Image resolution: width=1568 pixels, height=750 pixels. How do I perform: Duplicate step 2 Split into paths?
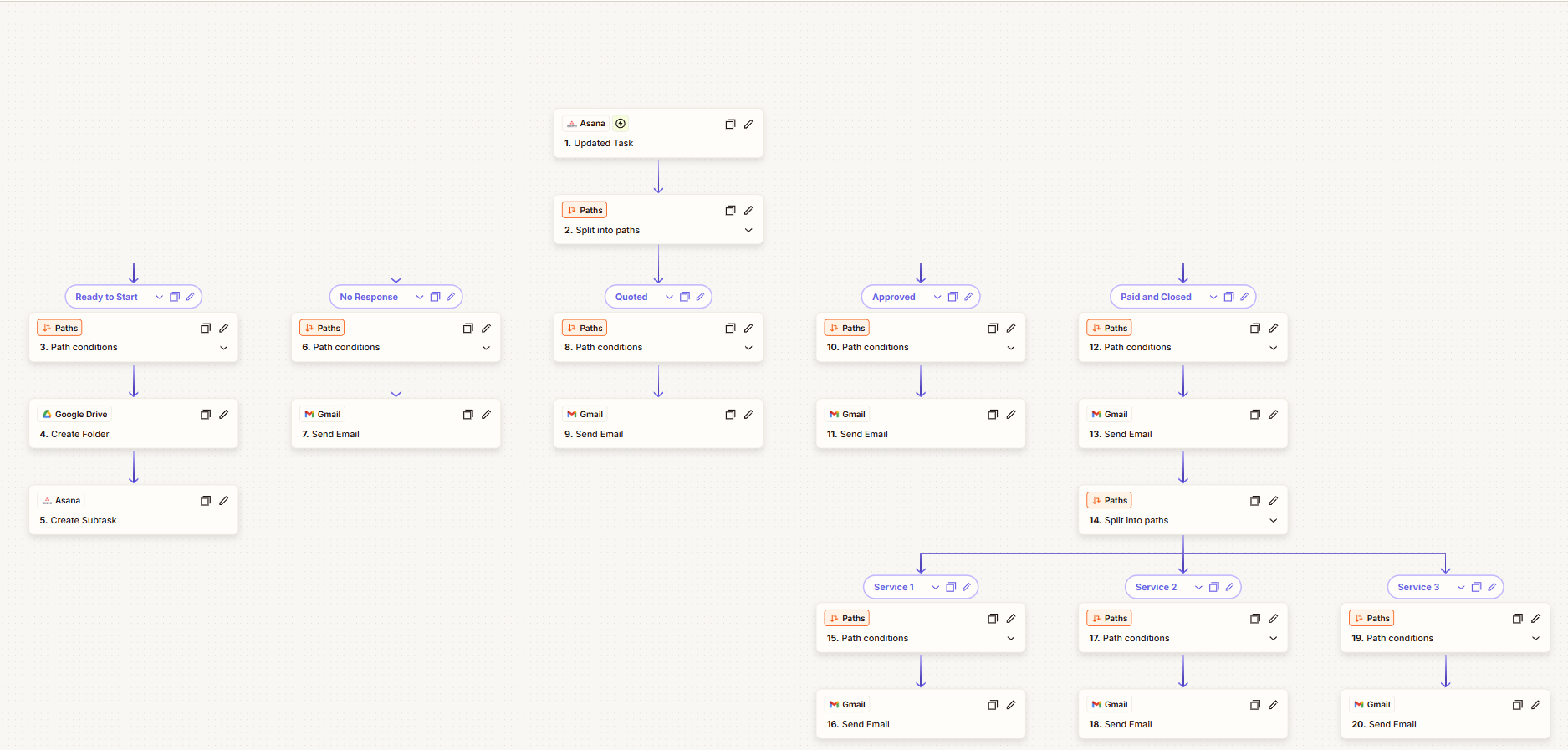[x=730, y=211]
